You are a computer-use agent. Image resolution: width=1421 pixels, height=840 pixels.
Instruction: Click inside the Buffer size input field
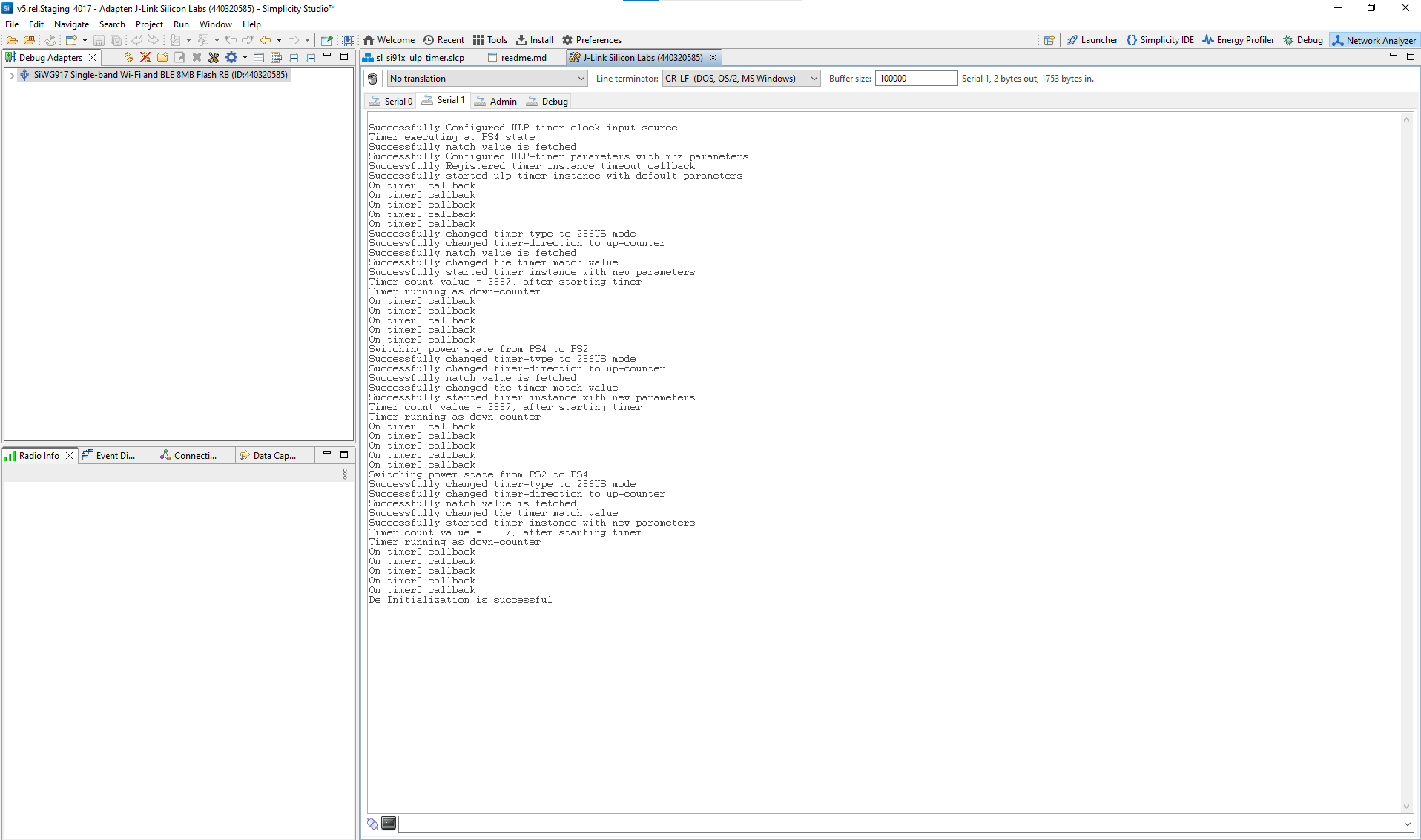click(x=916, y=78)
